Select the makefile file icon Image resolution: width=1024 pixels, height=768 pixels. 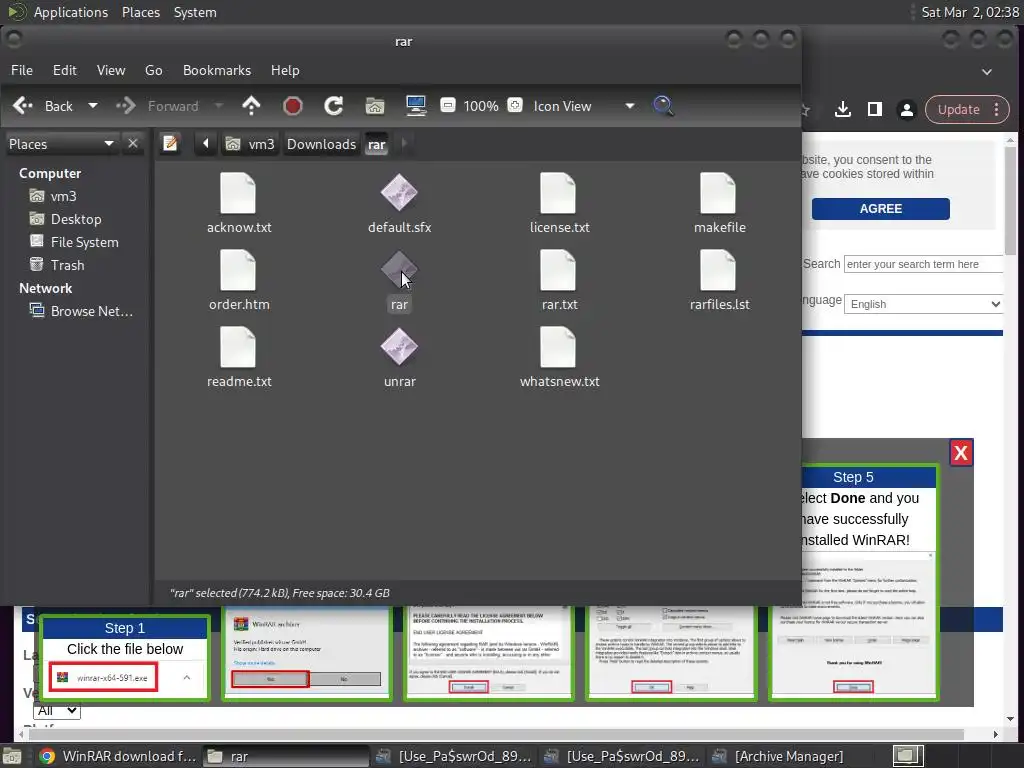click(718, 193)
